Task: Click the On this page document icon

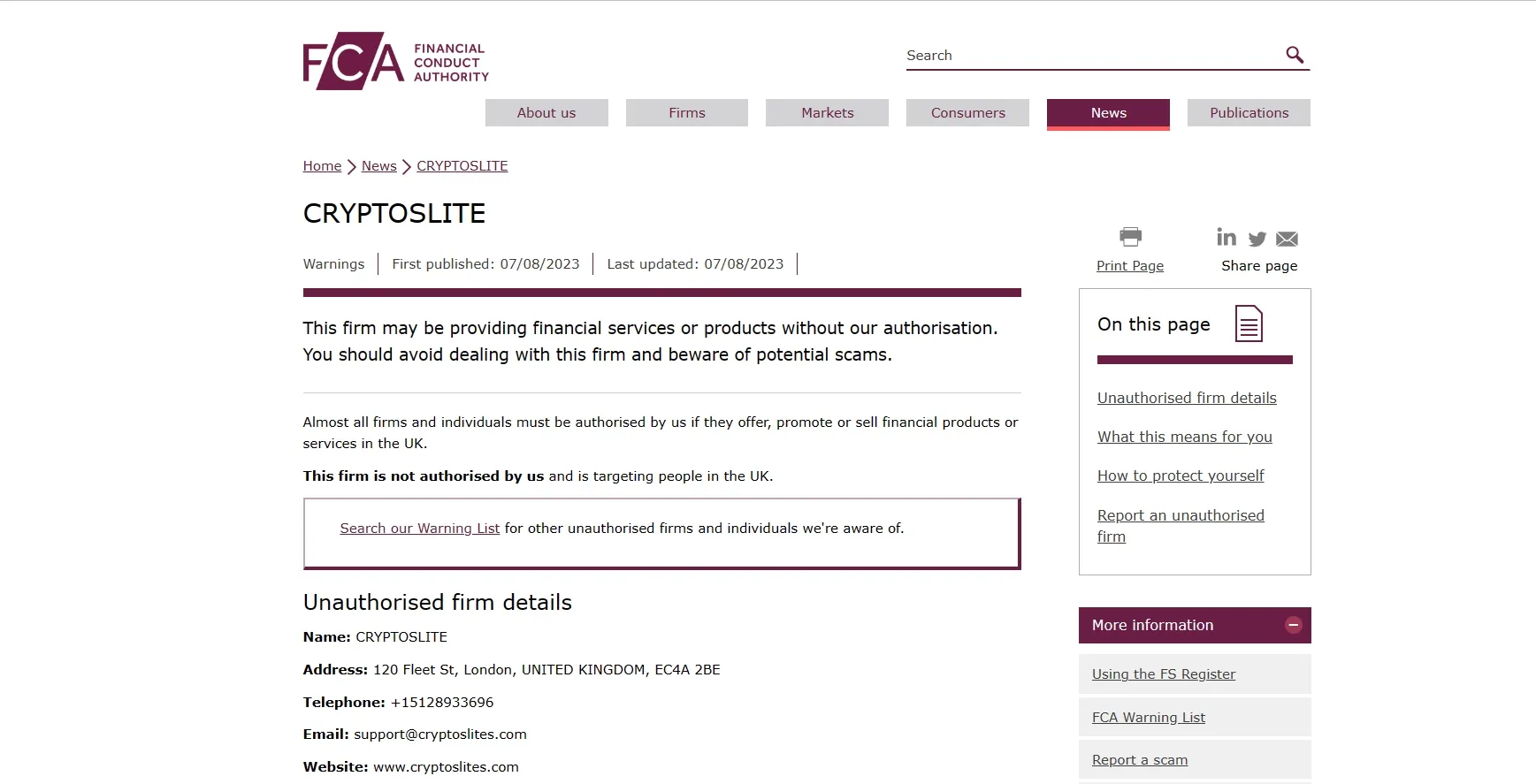Action: (1249, 323)
